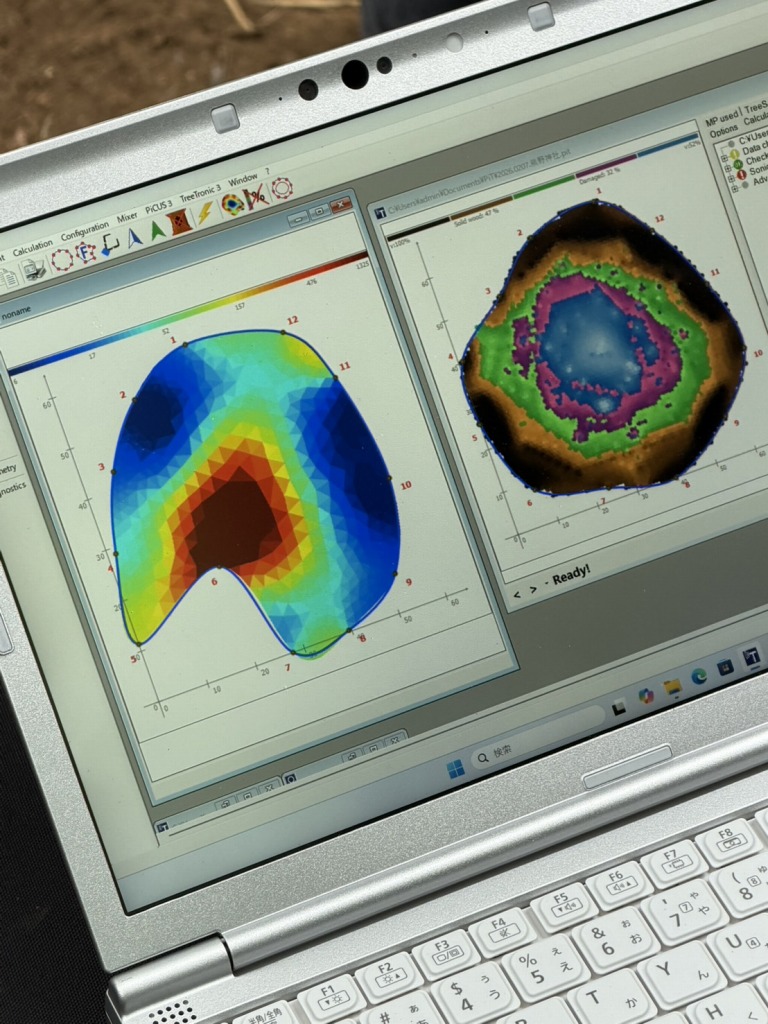Open Microsoft Store from the taskbar

coord(726,667)
